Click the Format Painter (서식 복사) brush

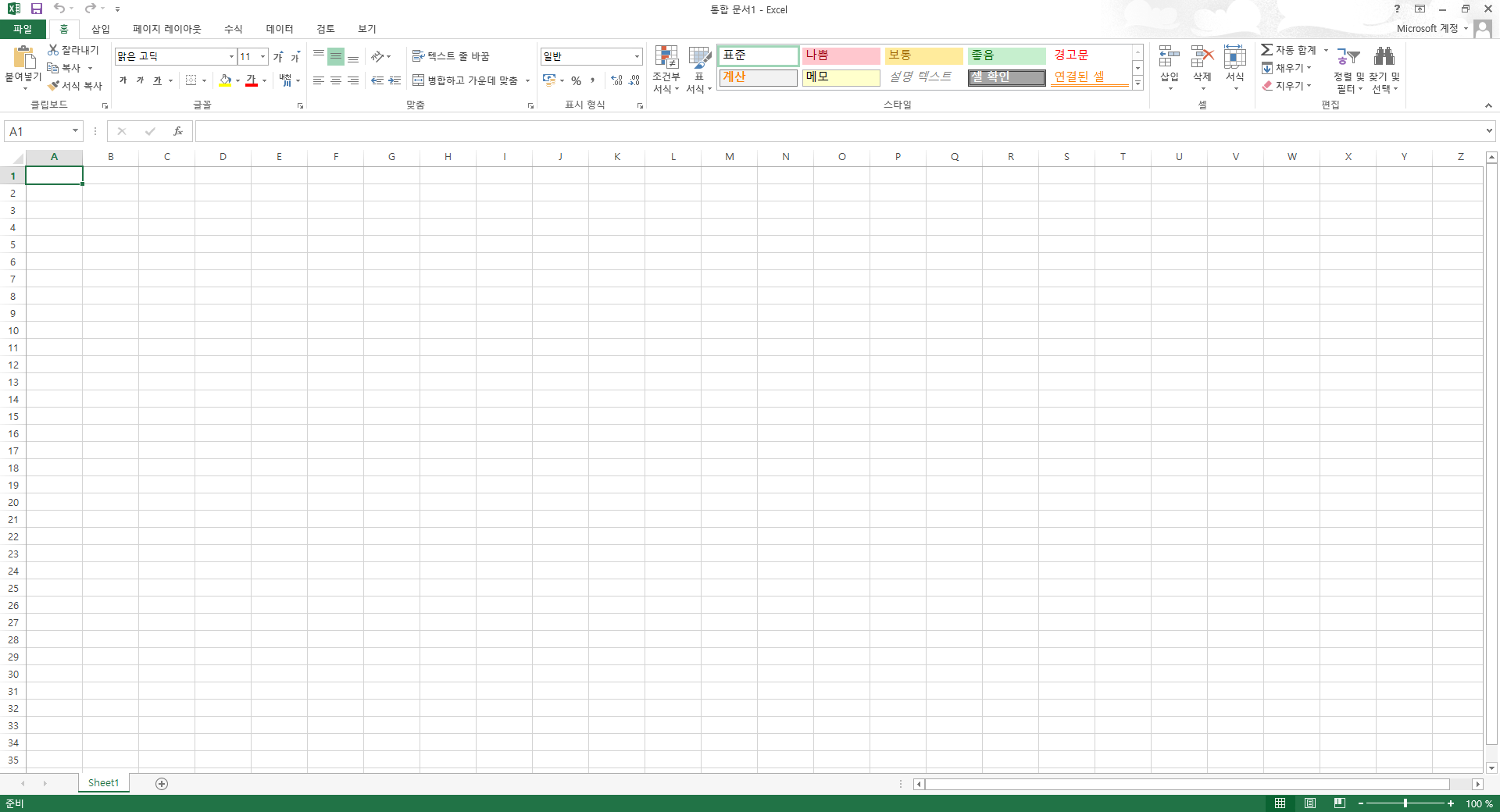point(54,86)
